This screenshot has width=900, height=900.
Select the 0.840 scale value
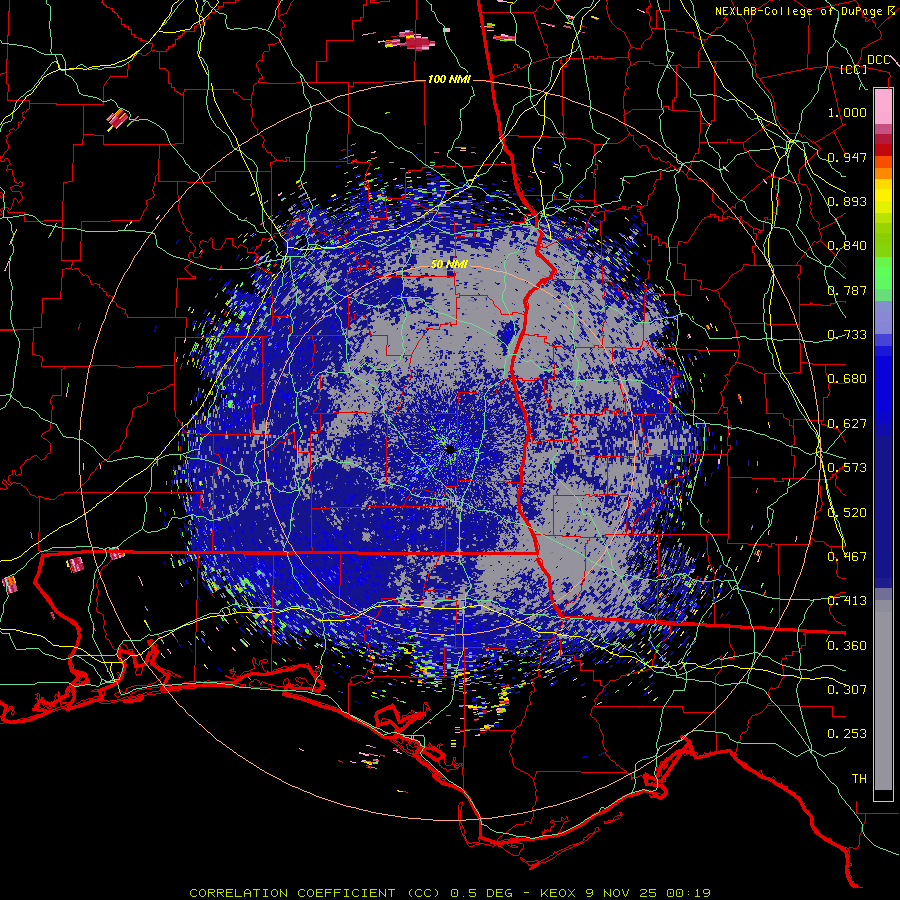(847, 246)
